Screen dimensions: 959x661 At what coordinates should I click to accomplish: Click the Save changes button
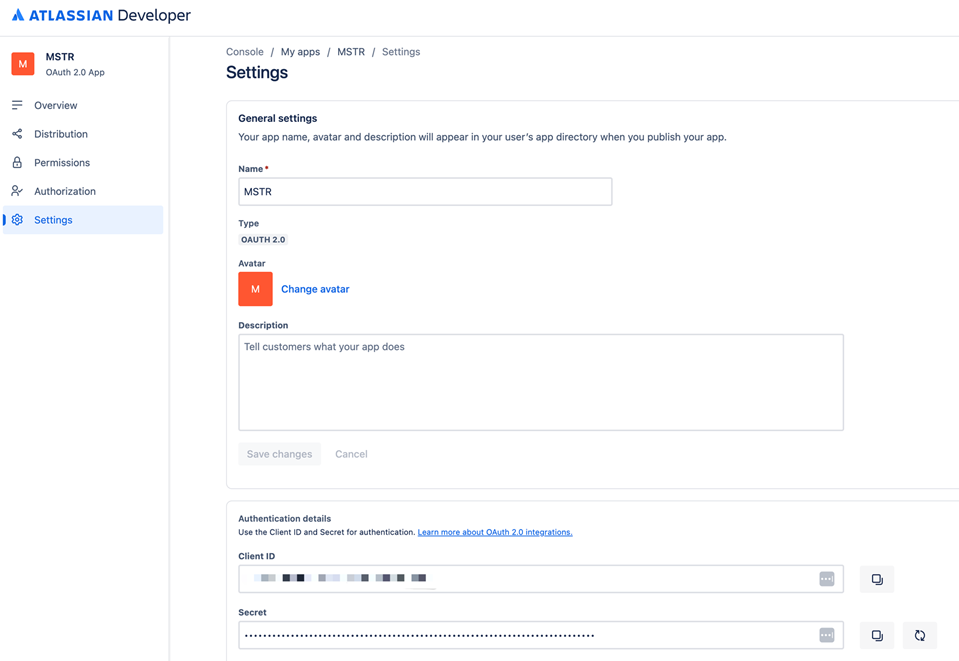pos(279,453)
